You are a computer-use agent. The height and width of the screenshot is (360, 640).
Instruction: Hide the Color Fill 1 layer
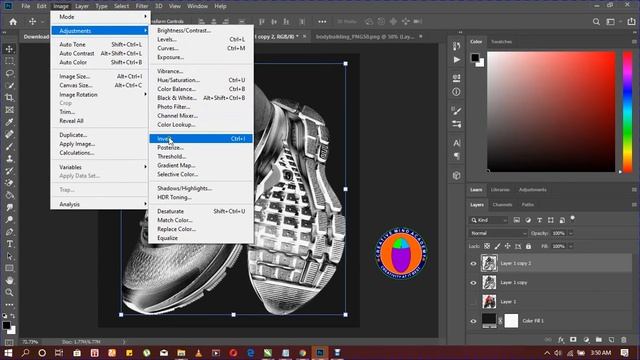point(473,321)
